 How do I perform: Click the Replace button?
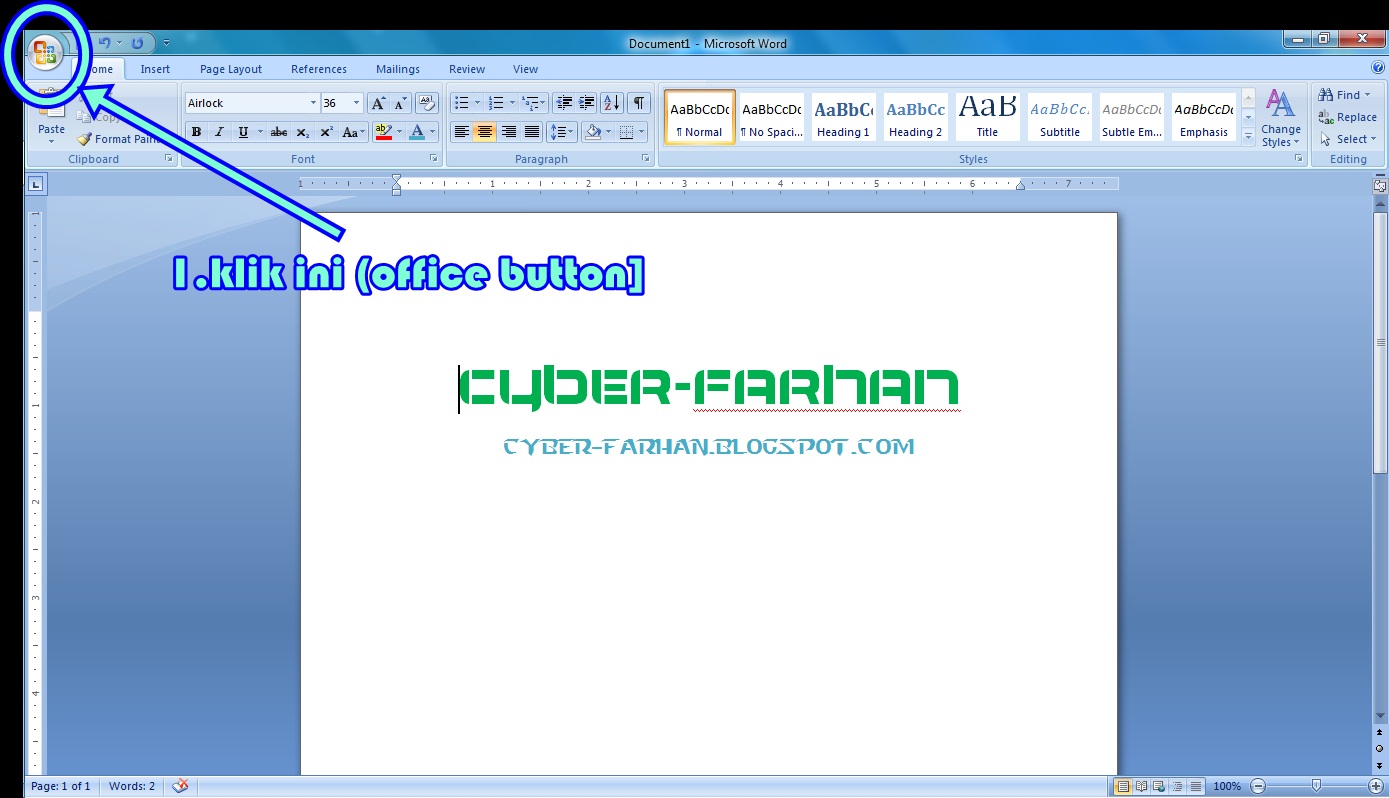[1348, 117]
